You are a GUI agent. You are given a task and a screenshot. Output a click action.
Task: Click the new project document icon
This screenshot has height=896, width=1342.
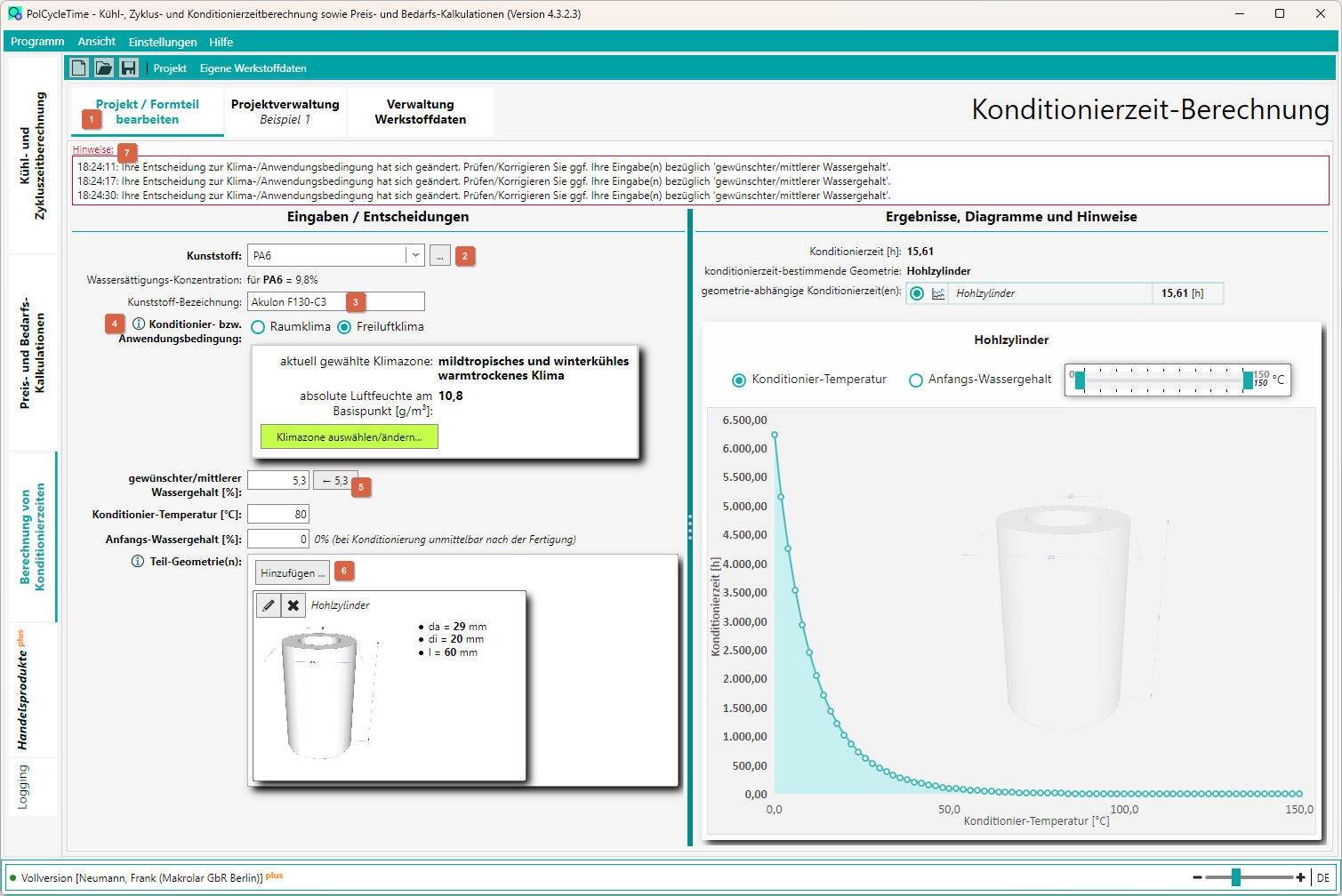click(x=79, y=68)
